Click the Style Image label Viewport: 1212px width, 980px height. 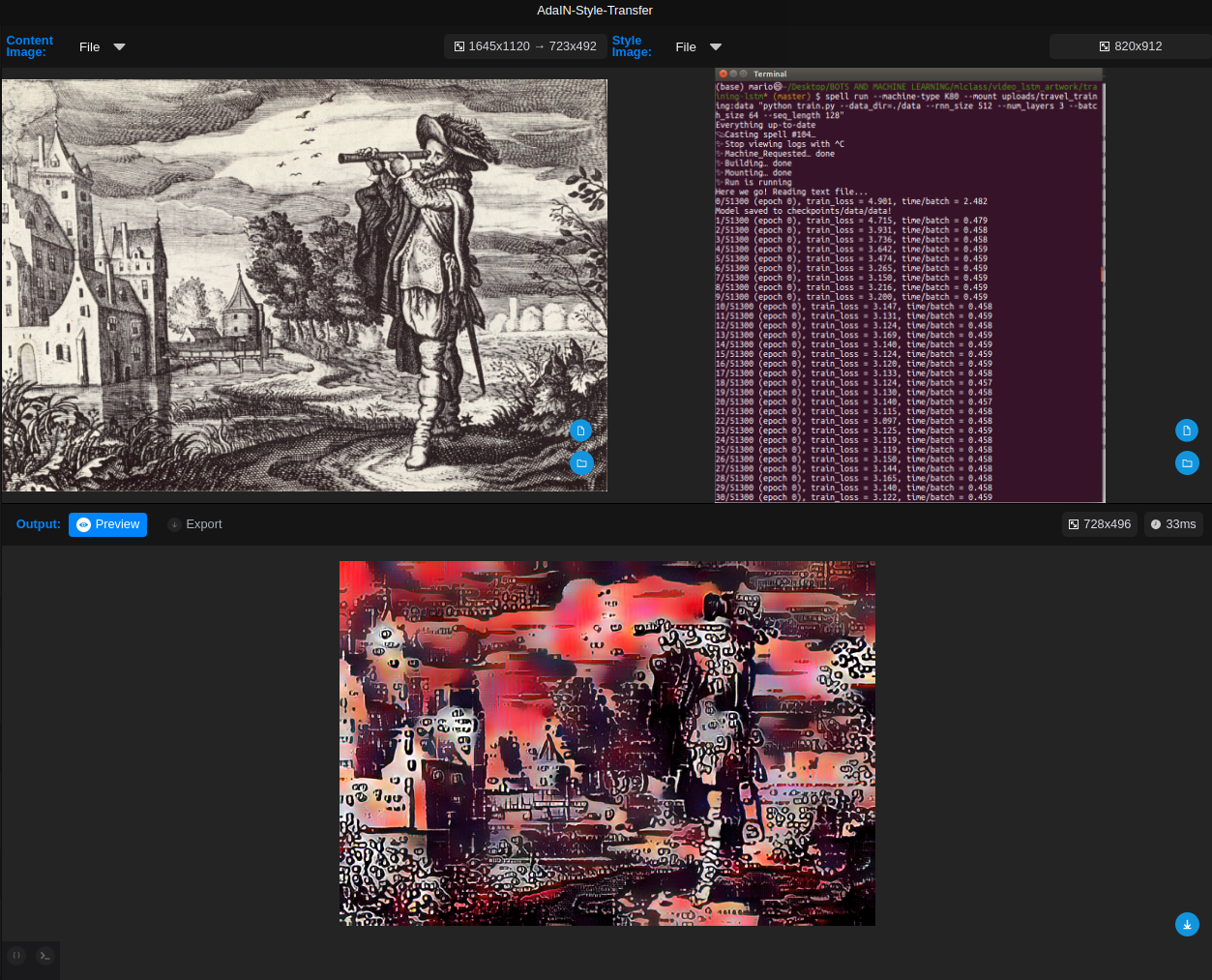632,46
